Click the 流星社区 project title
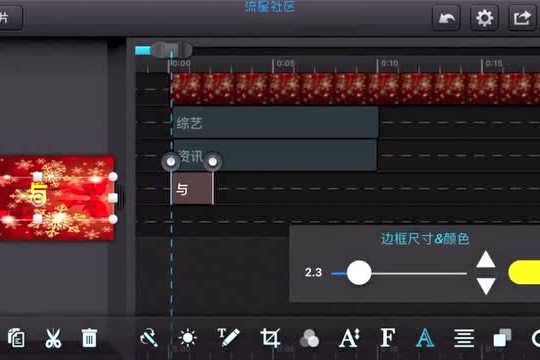This screenshot has width=540, height=360. (x=270, y=7)
